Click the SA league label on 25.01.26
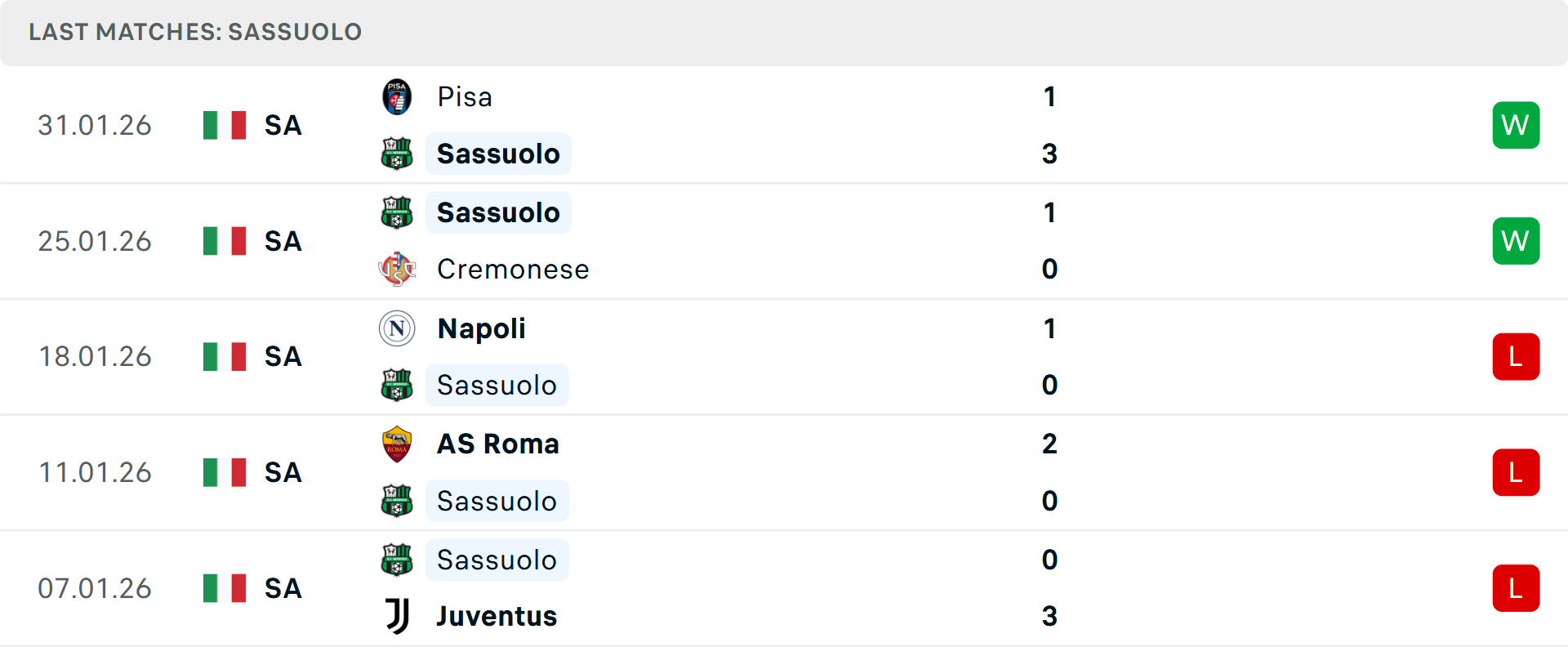Image resolution: width=1568 pixels, height=647 pixels. point(283,241)
